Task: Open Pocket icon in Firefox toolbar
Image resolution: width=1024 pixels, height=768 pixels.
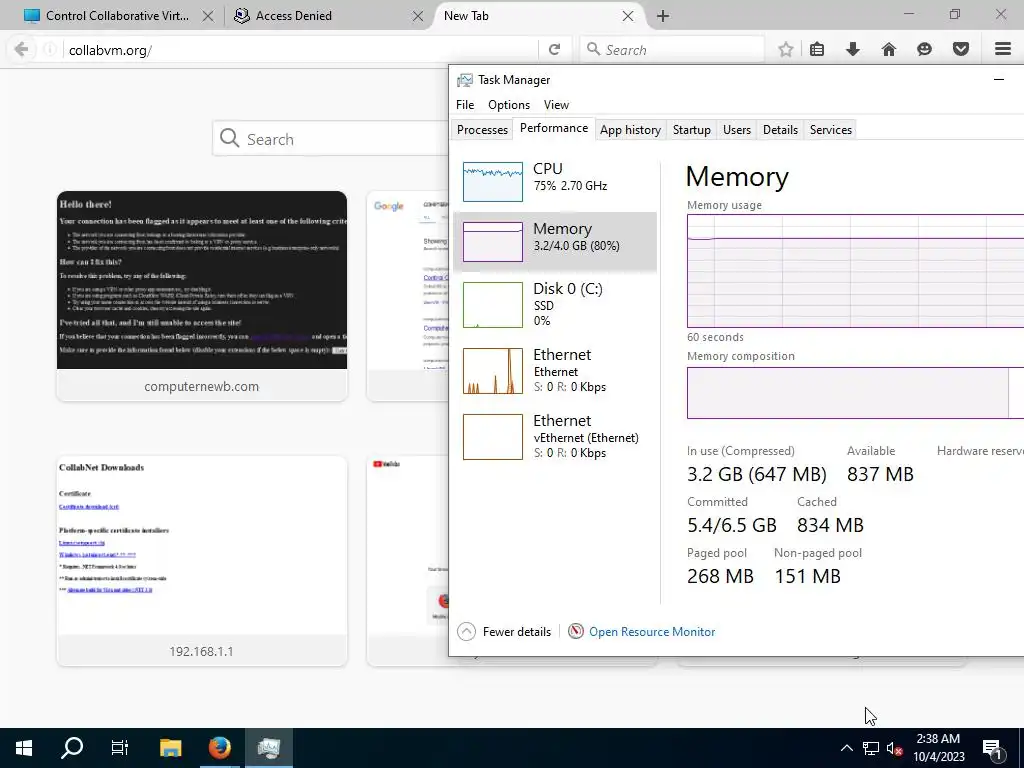Action: tap(960, 50)
